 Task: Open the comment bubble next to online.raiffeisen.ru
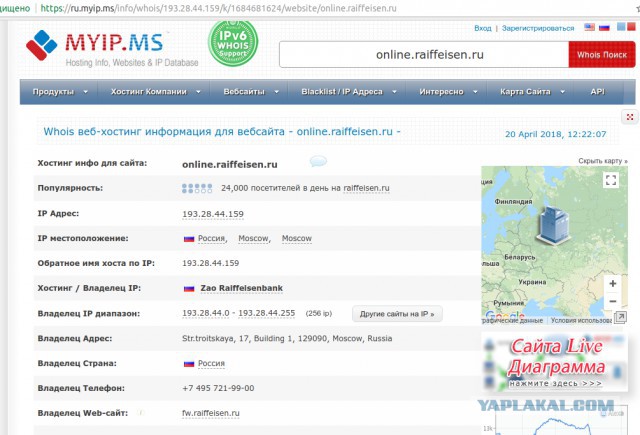click(318, 161)
